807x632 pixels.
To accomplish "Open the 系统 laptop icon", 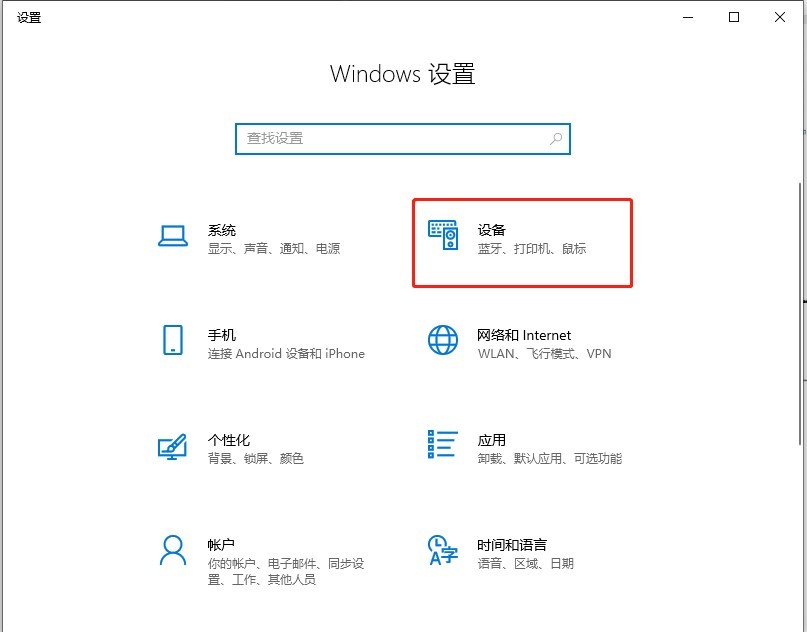I will point(172,236).
